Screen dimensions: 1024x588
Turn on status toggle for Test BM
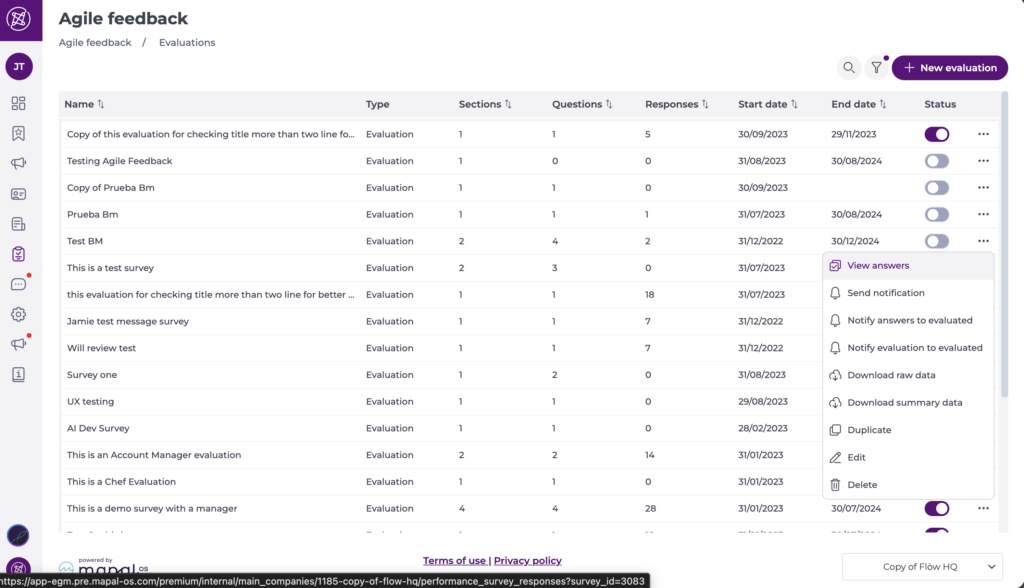[937, 241]
